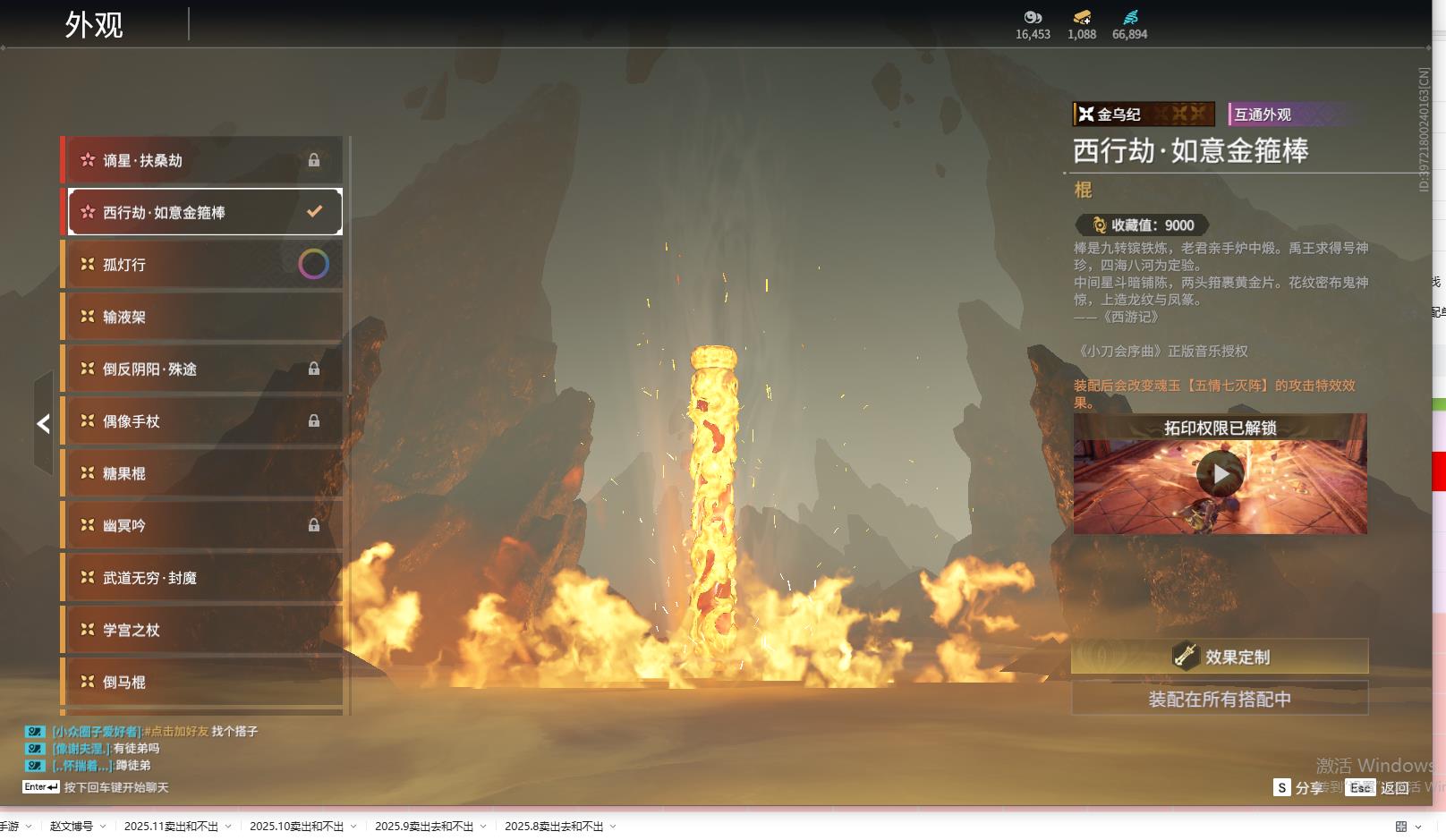Image resolution: width=1446 pixels, height=840 pixels.
Task: Open the 2025.11卖出和不出 sheet dropdown arrow
Action: (x=228, y=827)
